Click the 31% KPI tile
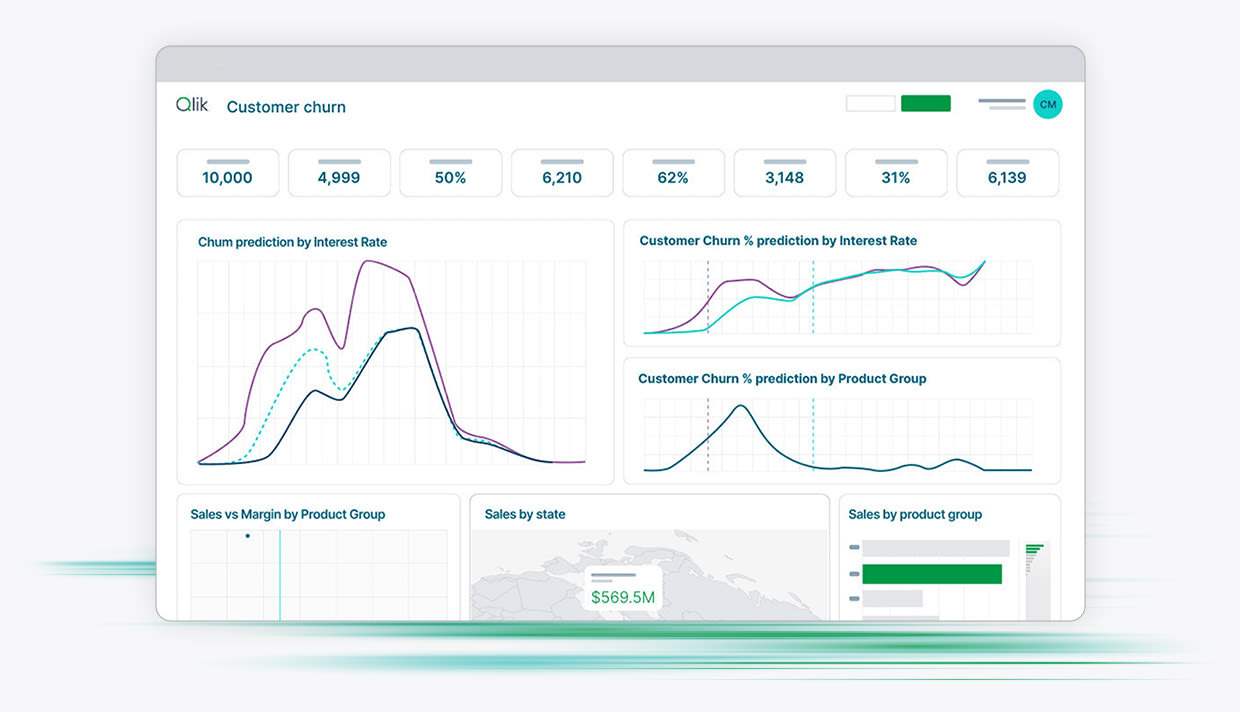Image resolution: width=1240 pixels, height=712 pixels. coord(896,172)
